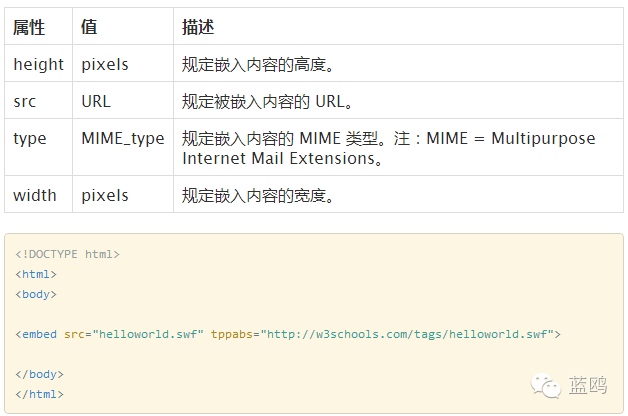The height and width of the screenshot is (416, 628).
Task: Click the '描述' column header
Action: point(399,26)
